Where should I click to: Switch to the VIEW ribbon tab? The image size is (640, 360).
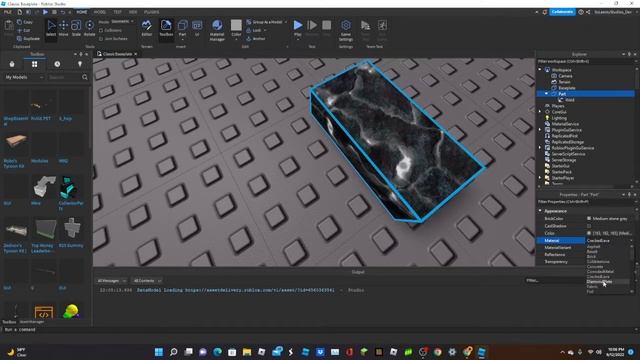pos(133,12)
